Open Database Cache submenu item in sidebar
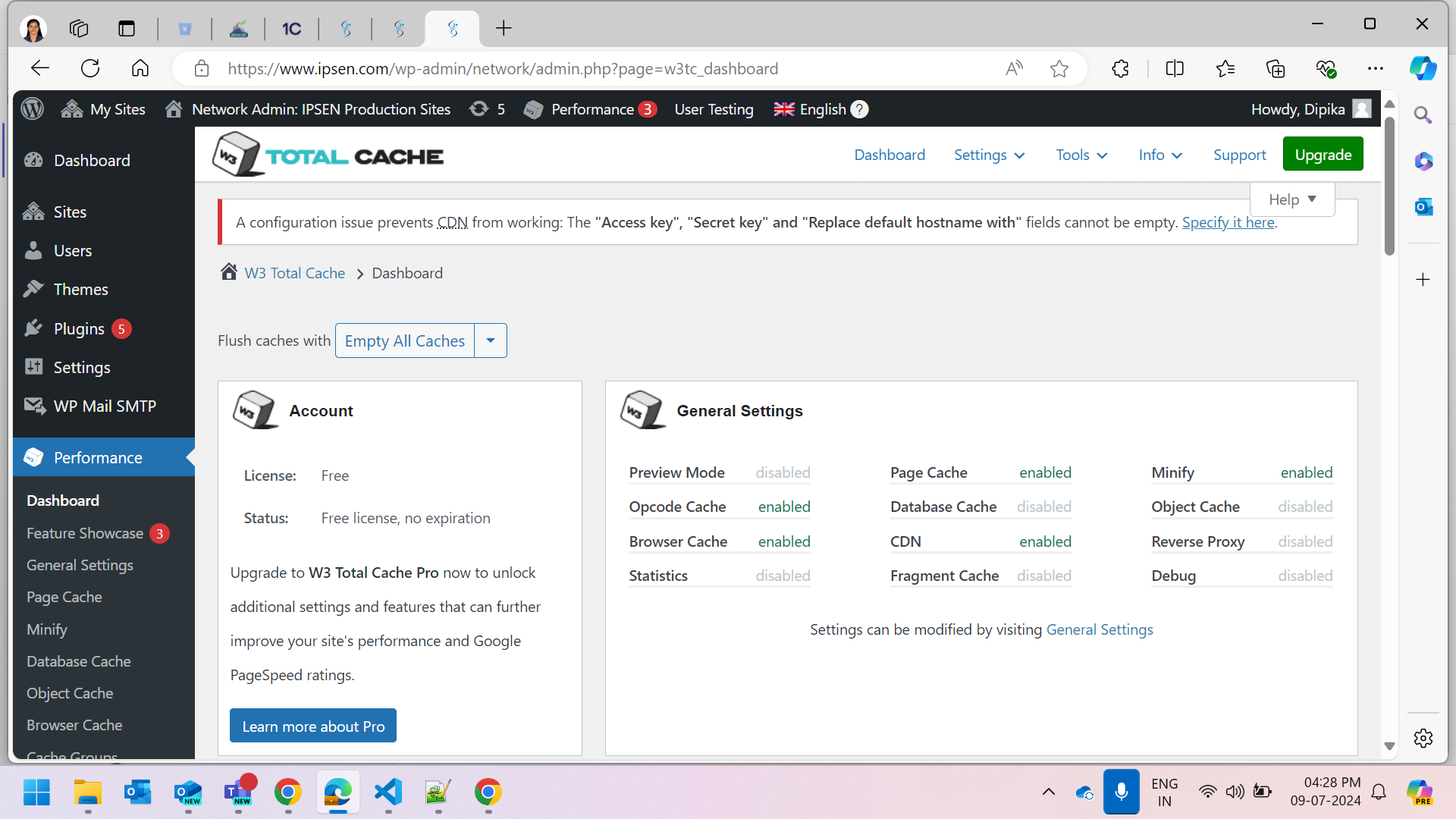The image size is (1456, 819). point(79,661)
